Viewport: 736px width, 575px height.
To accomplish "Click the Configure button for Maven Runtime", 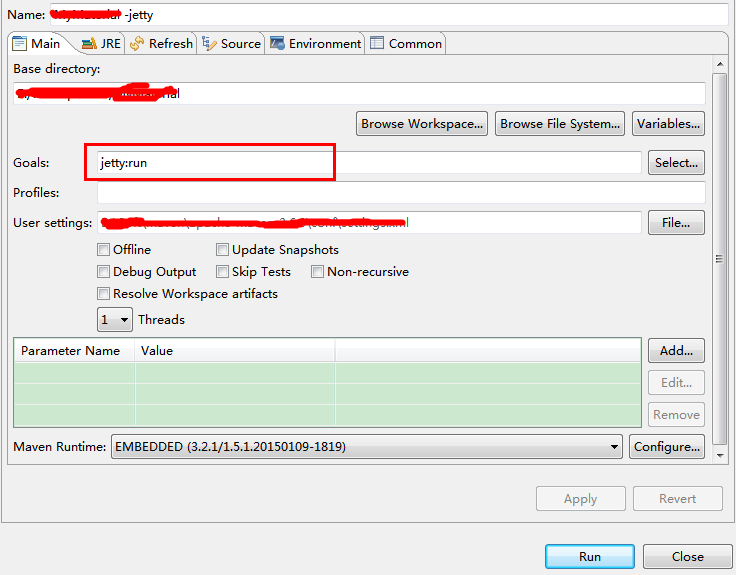I will 667,446.
